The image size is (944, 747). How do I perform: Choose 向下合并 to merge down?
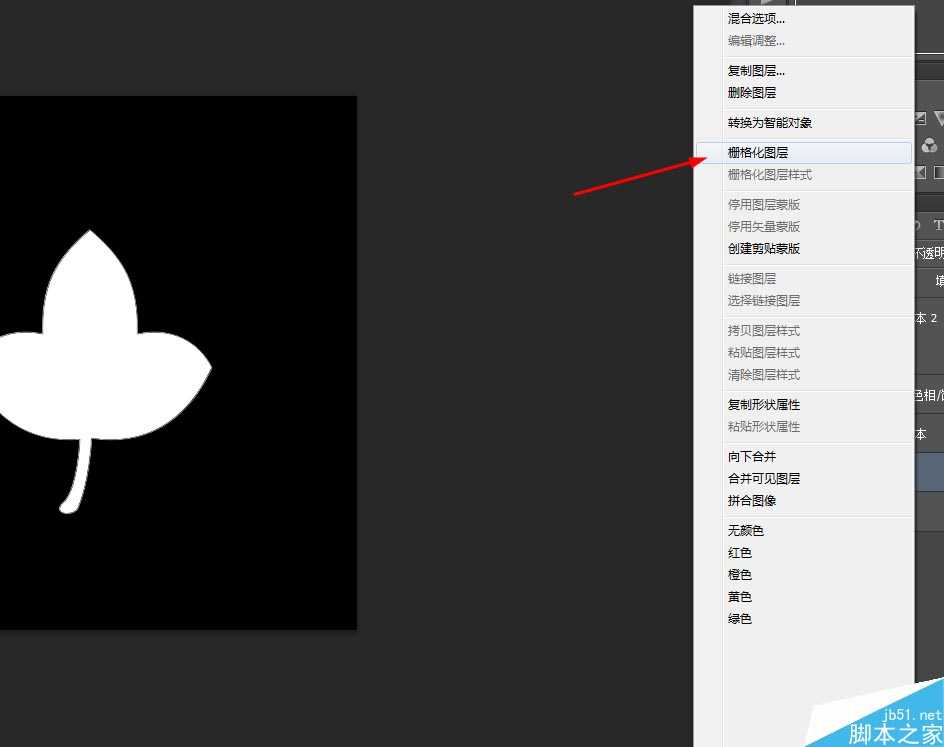click(752, 457)
